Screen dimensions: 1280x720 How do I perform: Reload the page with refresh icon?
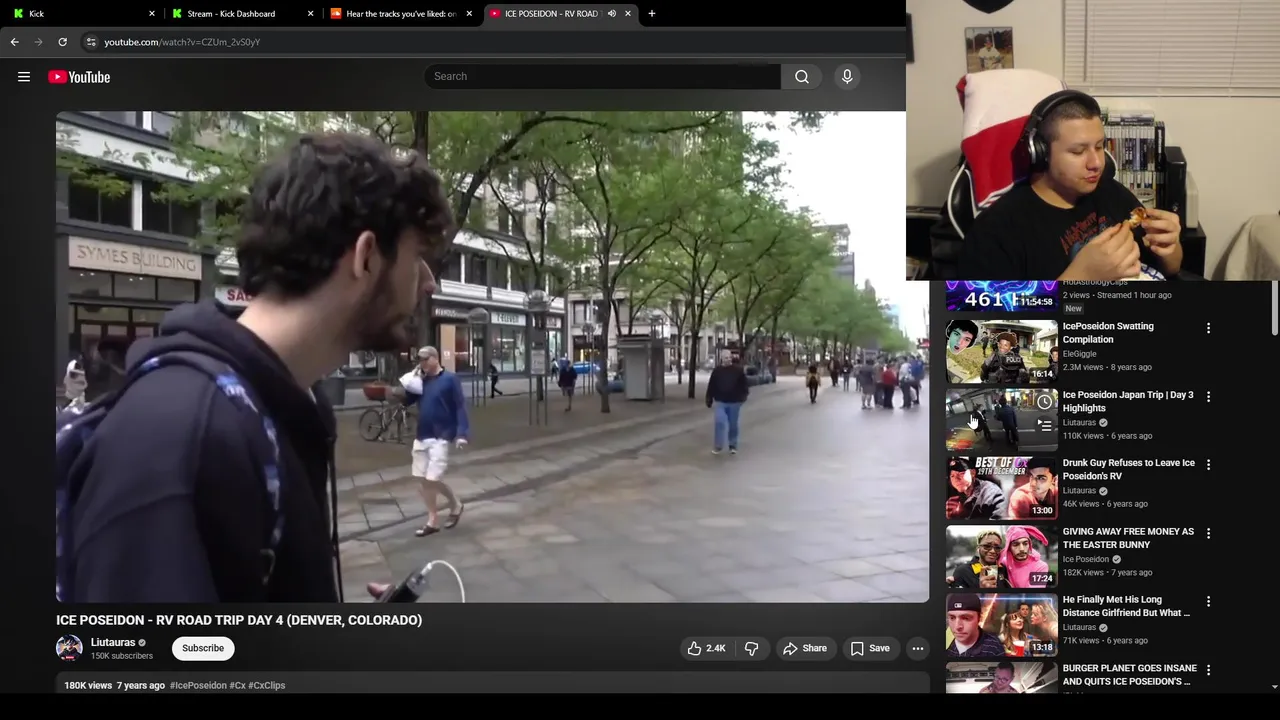tap(62, 42)
